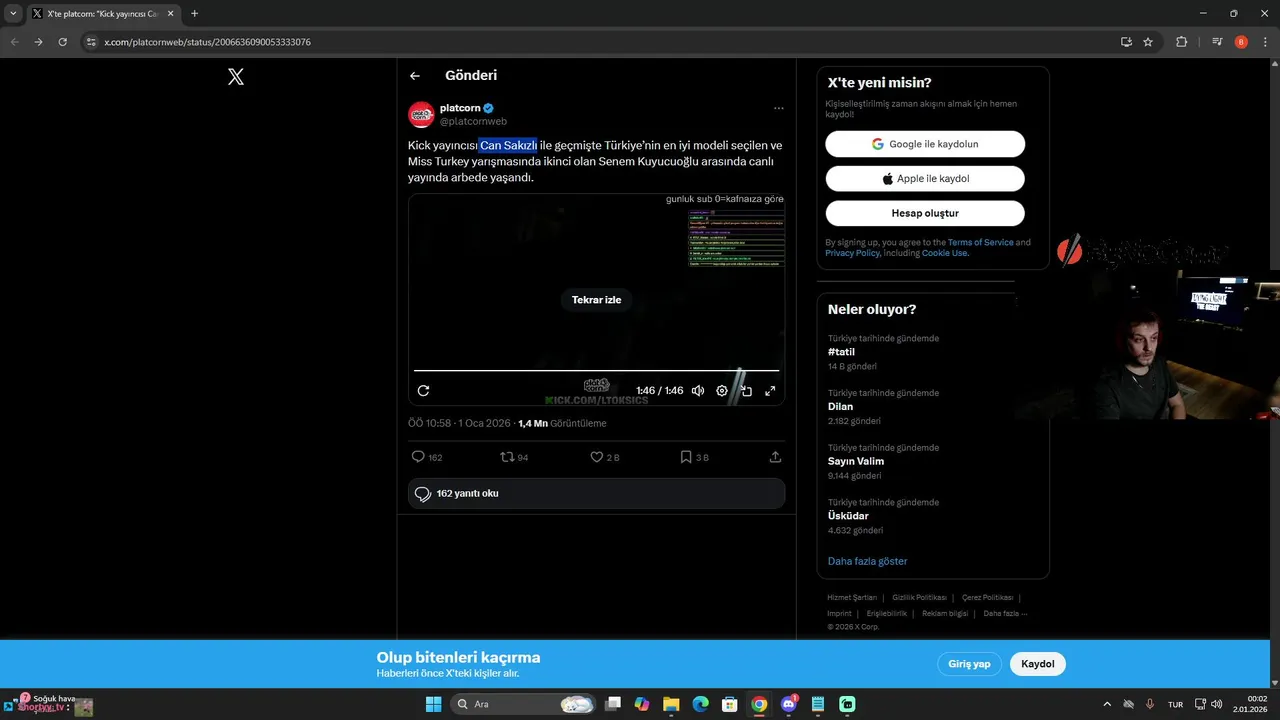The image size is (1280, 720).
Task: Open Gizlilik Politikası footer link
Action: point(919,597)
